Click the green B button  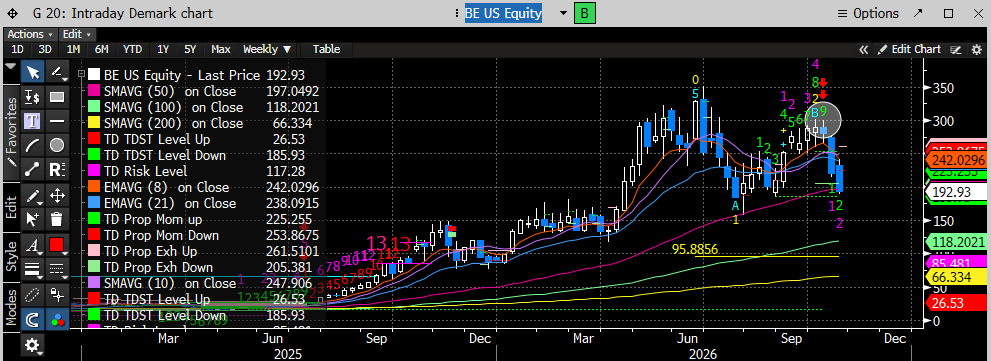(x=584, y=13)
